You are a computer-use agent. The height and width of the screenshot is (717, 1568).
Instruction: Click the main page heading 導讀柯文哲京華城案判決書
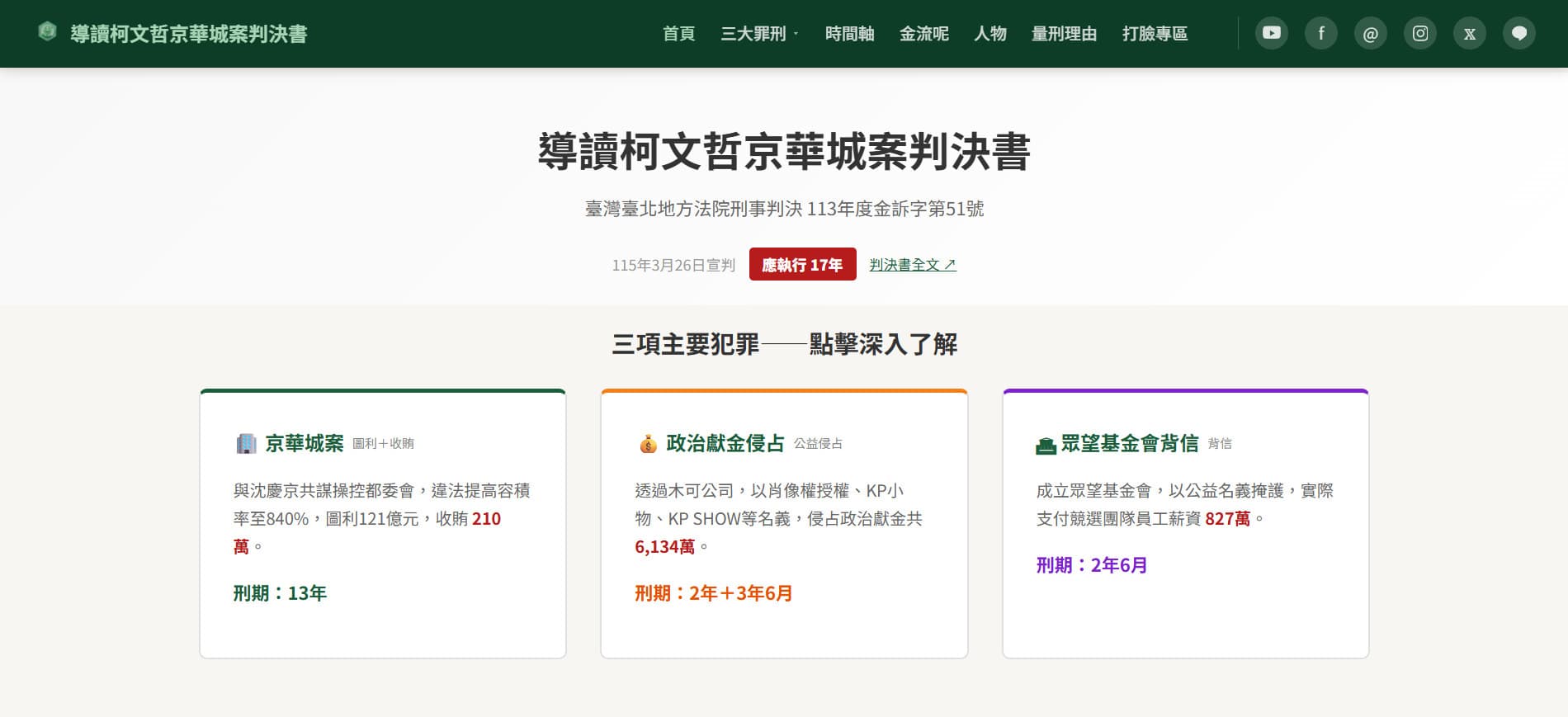point(784,152)
